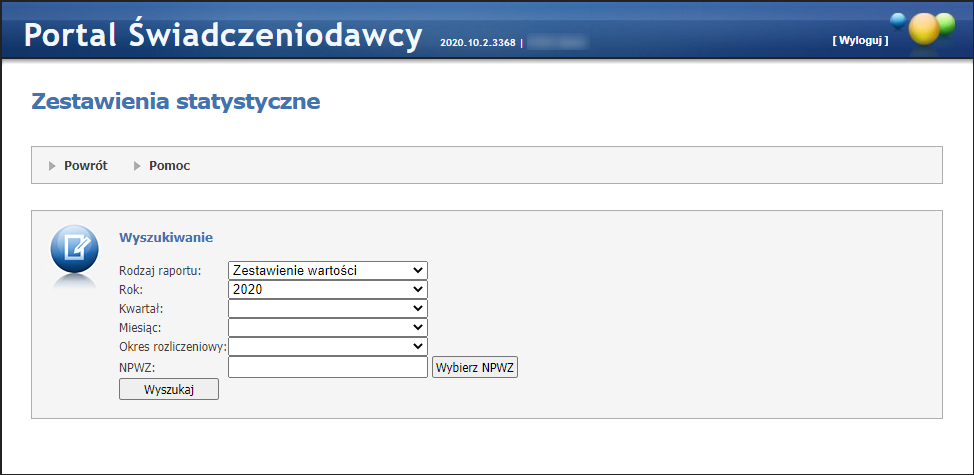The height and width of the screenshot is (475, 974).
Task: Click the version number 2020.10.2.3368 text
Action: (477, 44)
